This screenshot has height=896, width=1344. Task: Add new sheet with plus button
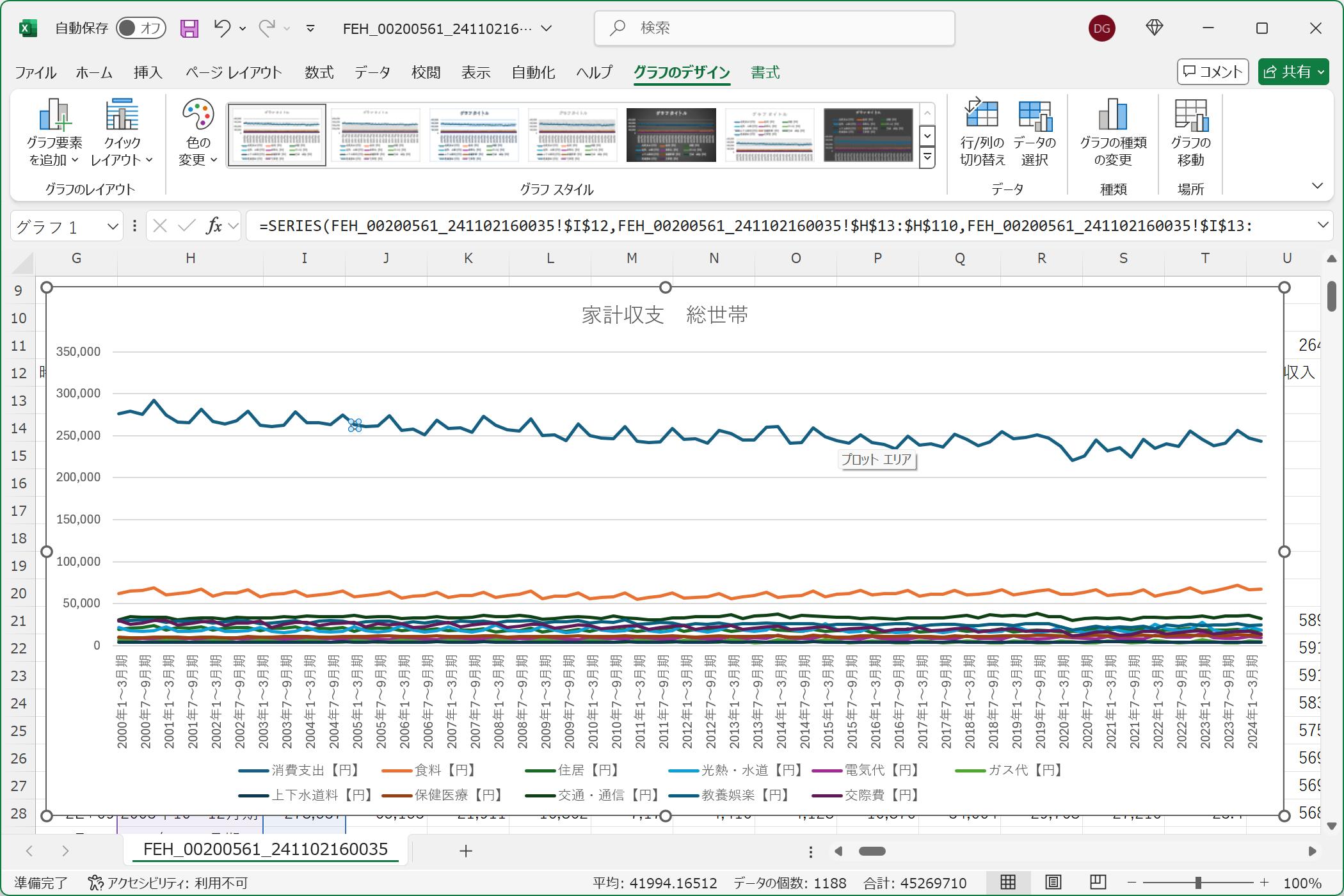coord(466,851)
